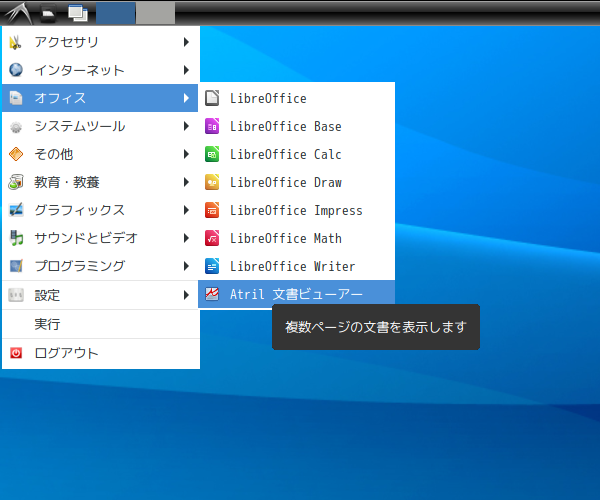Expand the インターネット submenu arrow
Image resolution: width=600 pixels, height=500 pixels.
pos(186,70)
